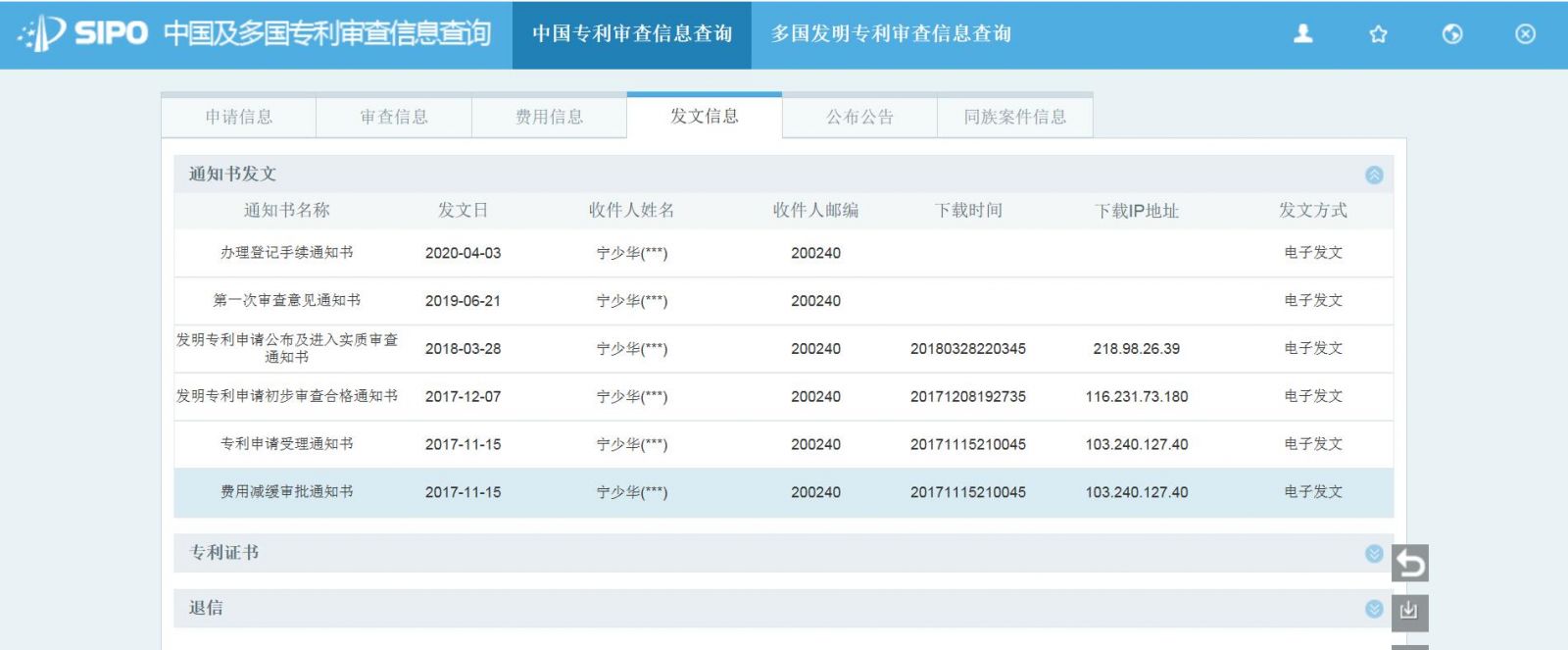Expand the 退信 section
Screen dimensions: 1568x650
pyautogui.click(x=1374, y=609)
